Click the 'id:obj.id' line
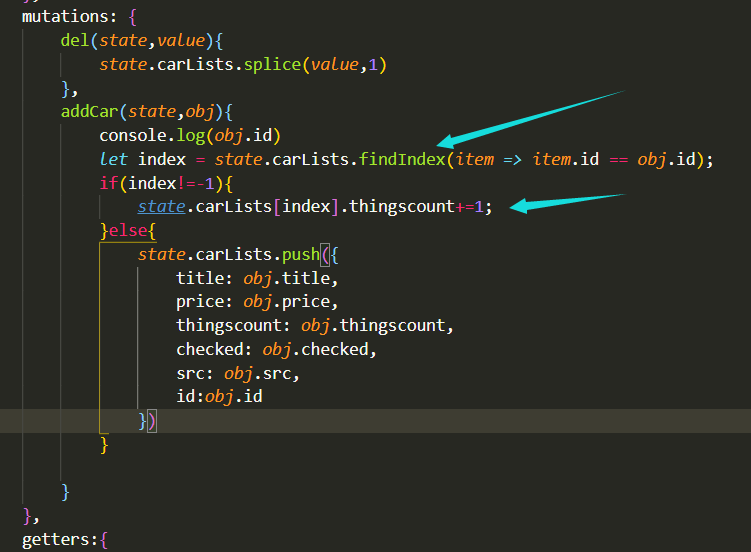 coord(219,397)
